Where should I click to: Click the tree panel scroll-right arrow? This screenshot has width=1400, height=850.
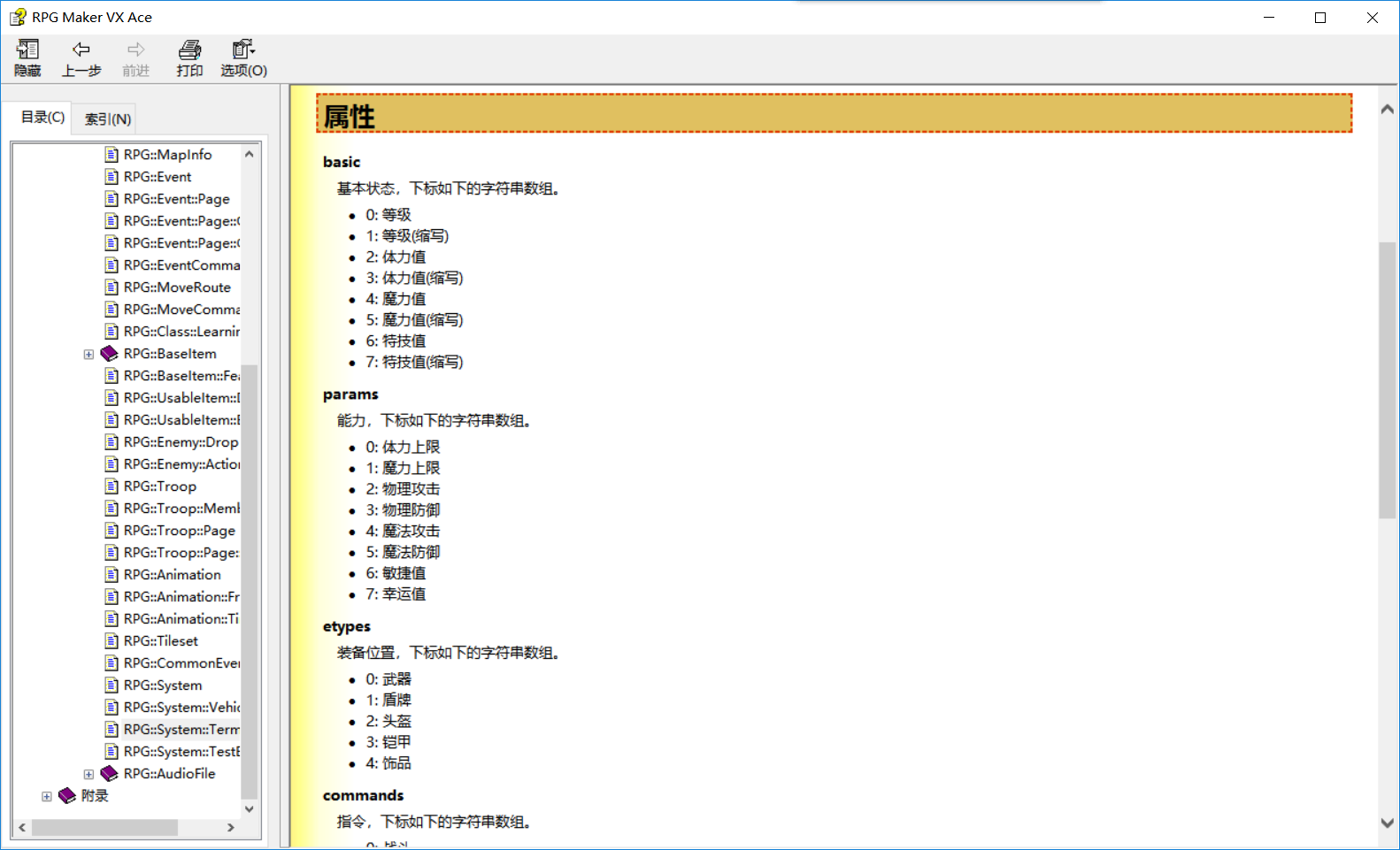(x=231, y=828)
